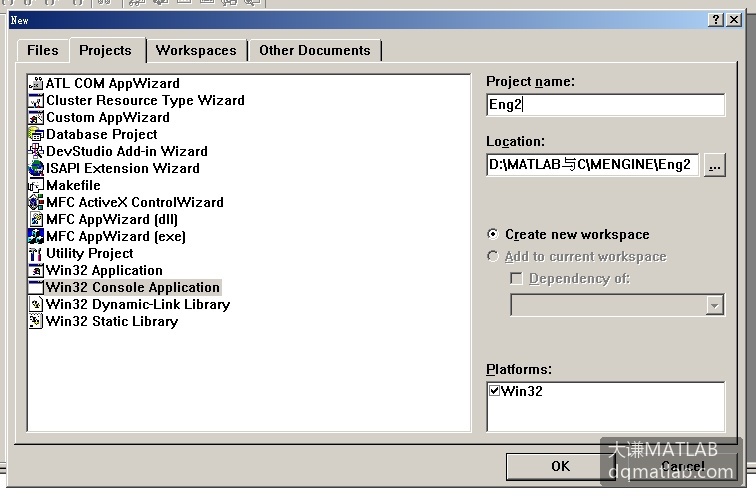The height and width of the screenshot is (499, 756).
Task: Choose the Makefile project icon
Action: pyautogui.click(x=36, y=185)
